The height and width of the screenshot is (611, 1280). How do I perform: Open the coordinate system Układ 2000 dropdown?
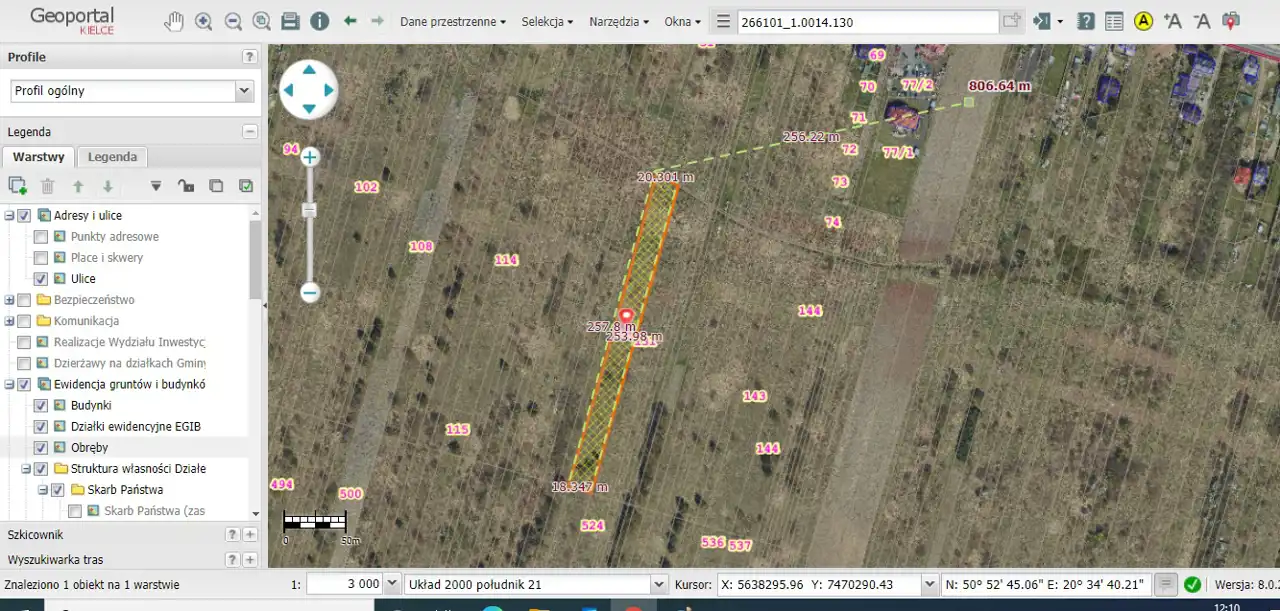pyautogui.click(x=658, y=584)
